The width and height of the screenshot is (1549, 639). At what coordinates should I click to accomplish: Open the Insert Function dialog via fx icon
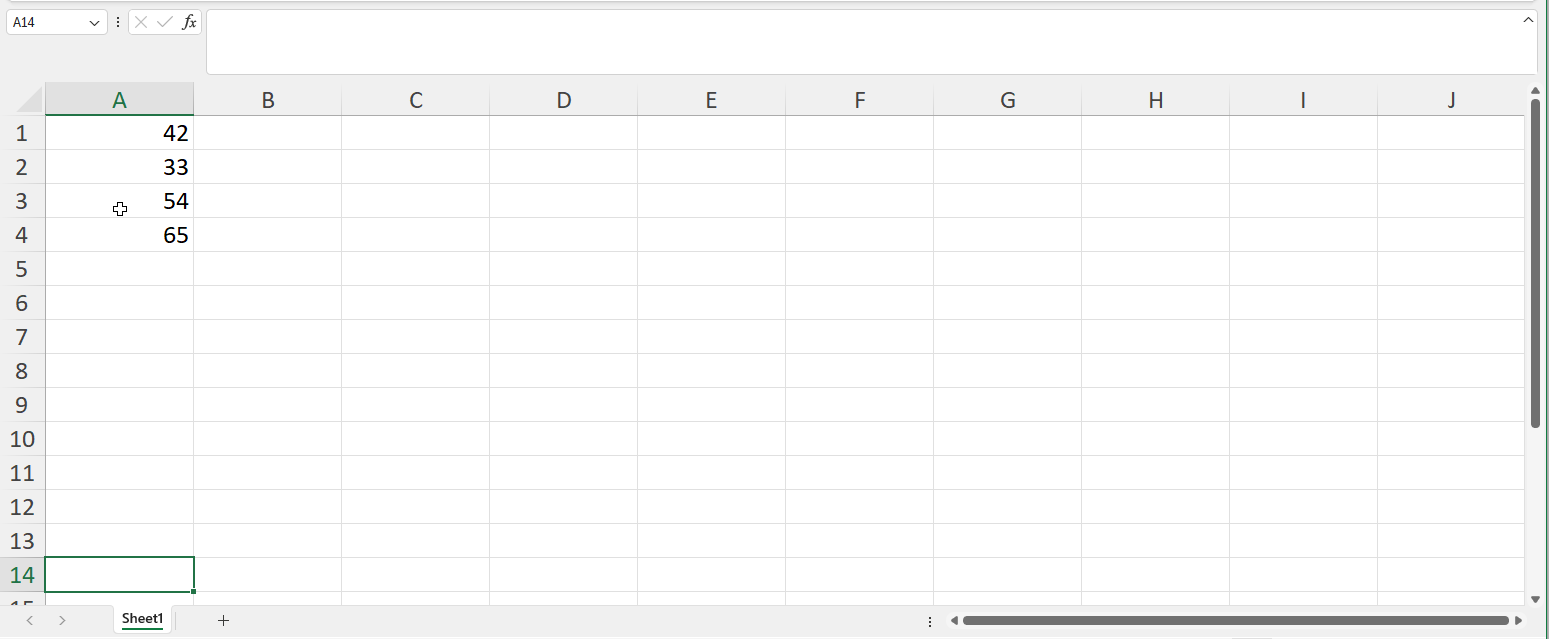pyautogui.click(x=189, y=22)
